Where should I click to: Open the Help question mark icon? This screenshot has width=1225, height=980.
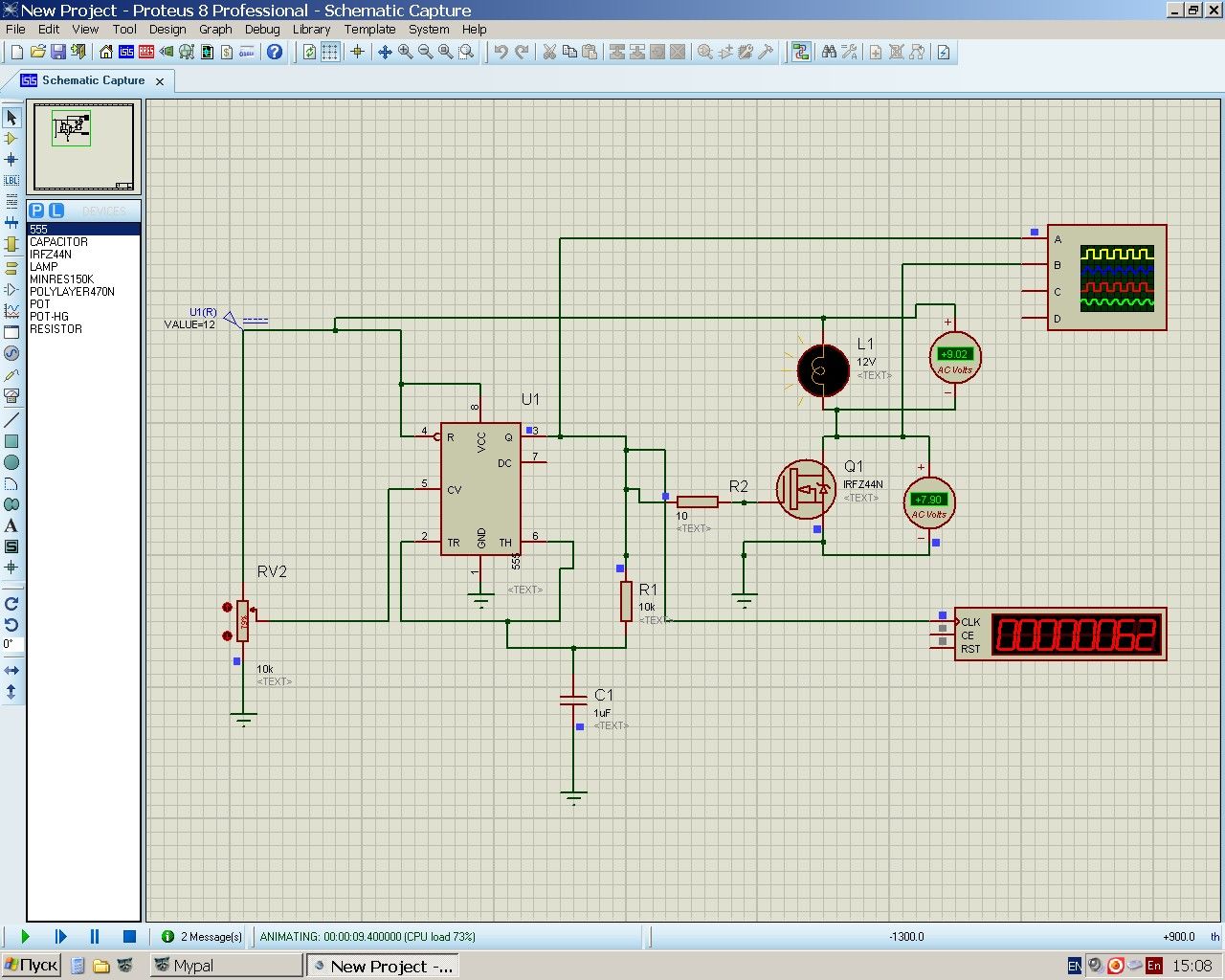(275, 52)
